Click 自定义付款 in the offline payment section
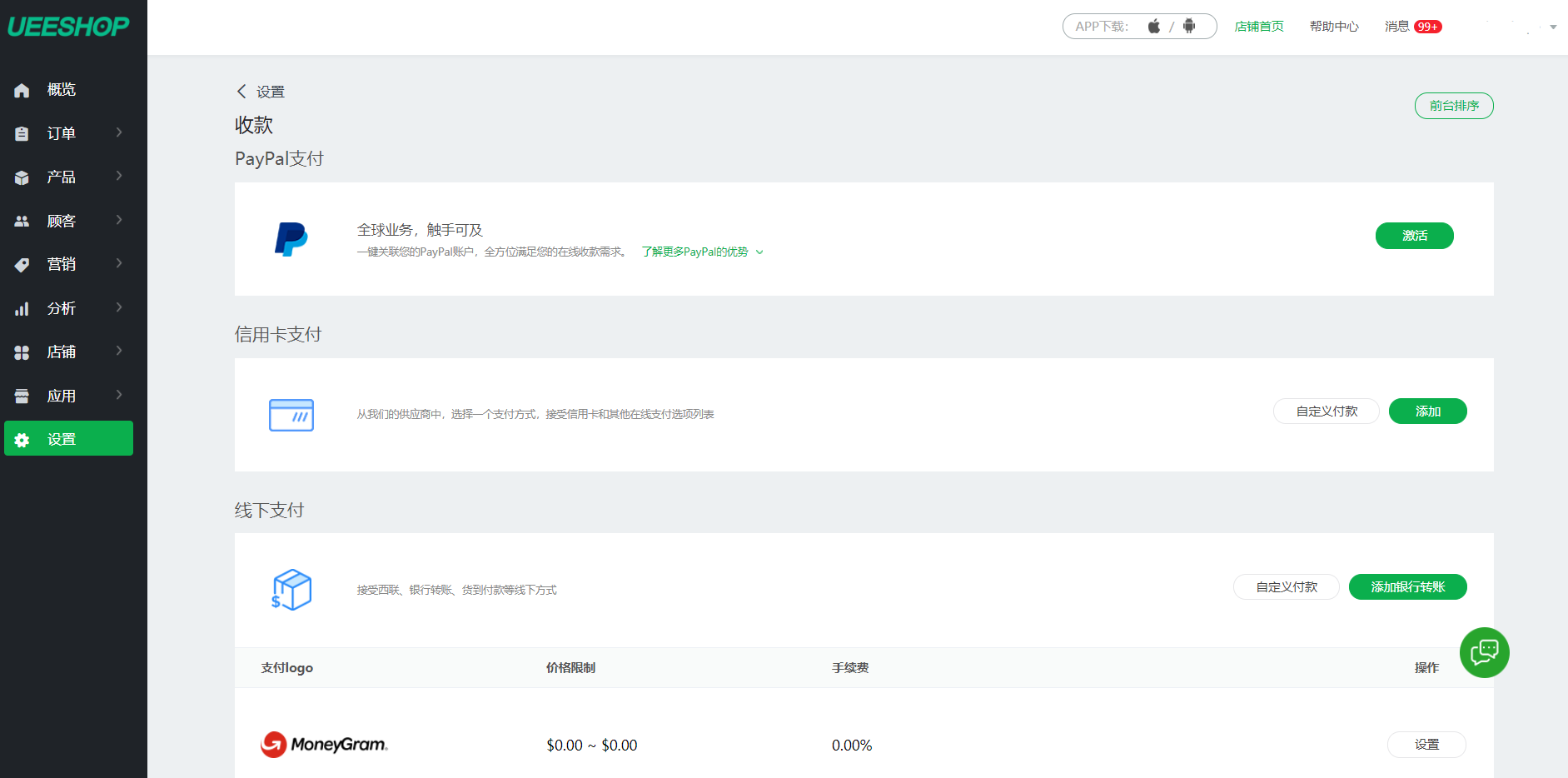Image resolution: width=1568 pixels, height=778 pixels. [1287, 587]
